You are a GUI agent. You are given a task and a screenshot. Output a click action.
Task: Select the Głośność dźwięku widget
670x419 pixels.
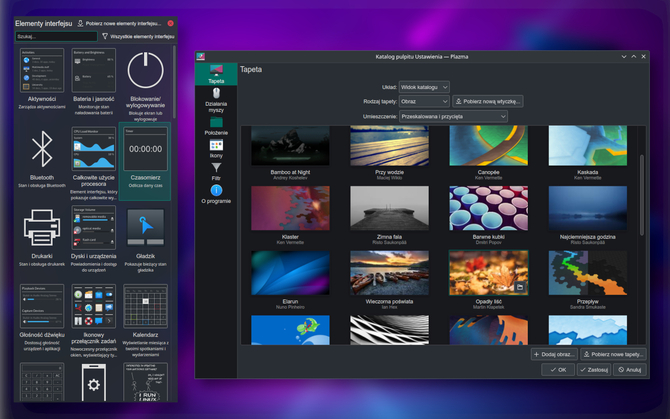(42, 306)
